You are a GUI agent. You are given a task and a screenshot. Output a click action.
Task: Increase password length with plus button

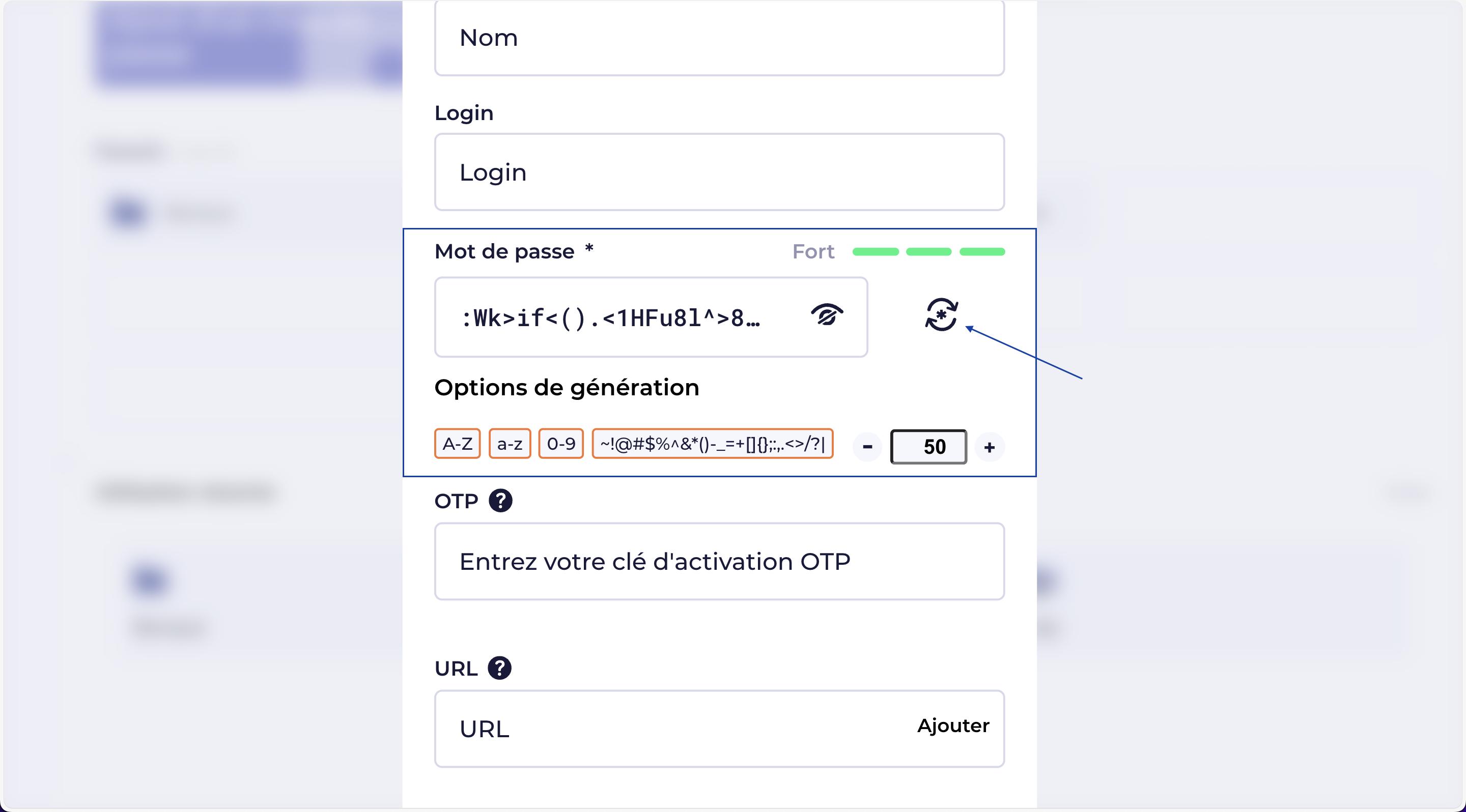(x=989, y=447)
